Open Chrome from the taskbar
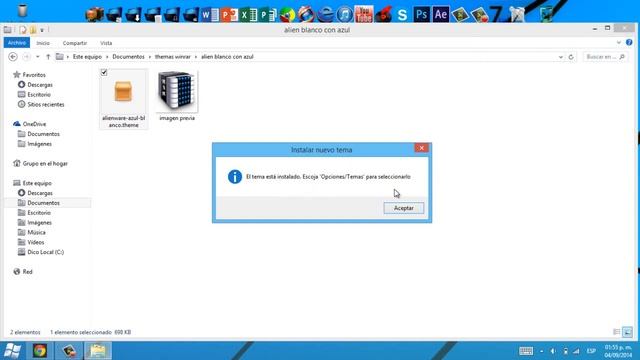This screenshot has width=640, height=360. (x=40, y=351)
